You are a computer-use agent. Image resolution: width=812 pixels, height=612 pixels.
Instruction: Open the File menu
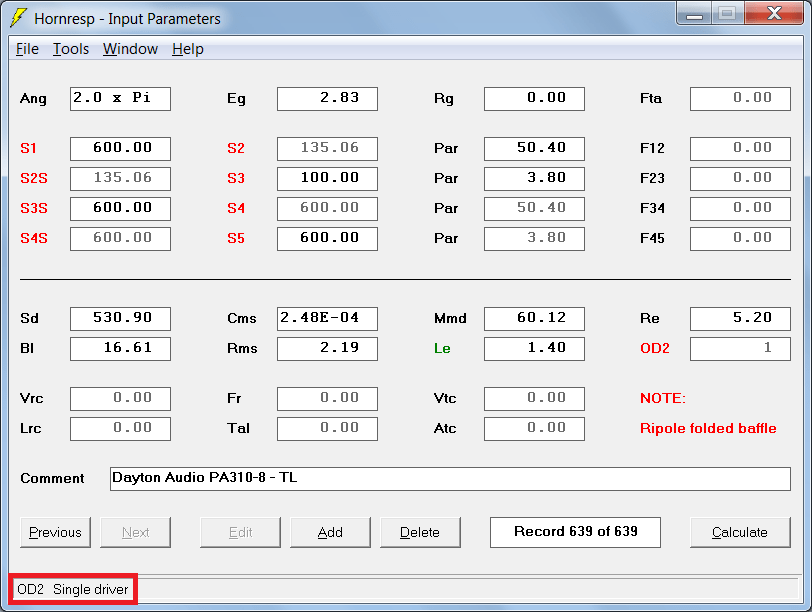(27, 49)
